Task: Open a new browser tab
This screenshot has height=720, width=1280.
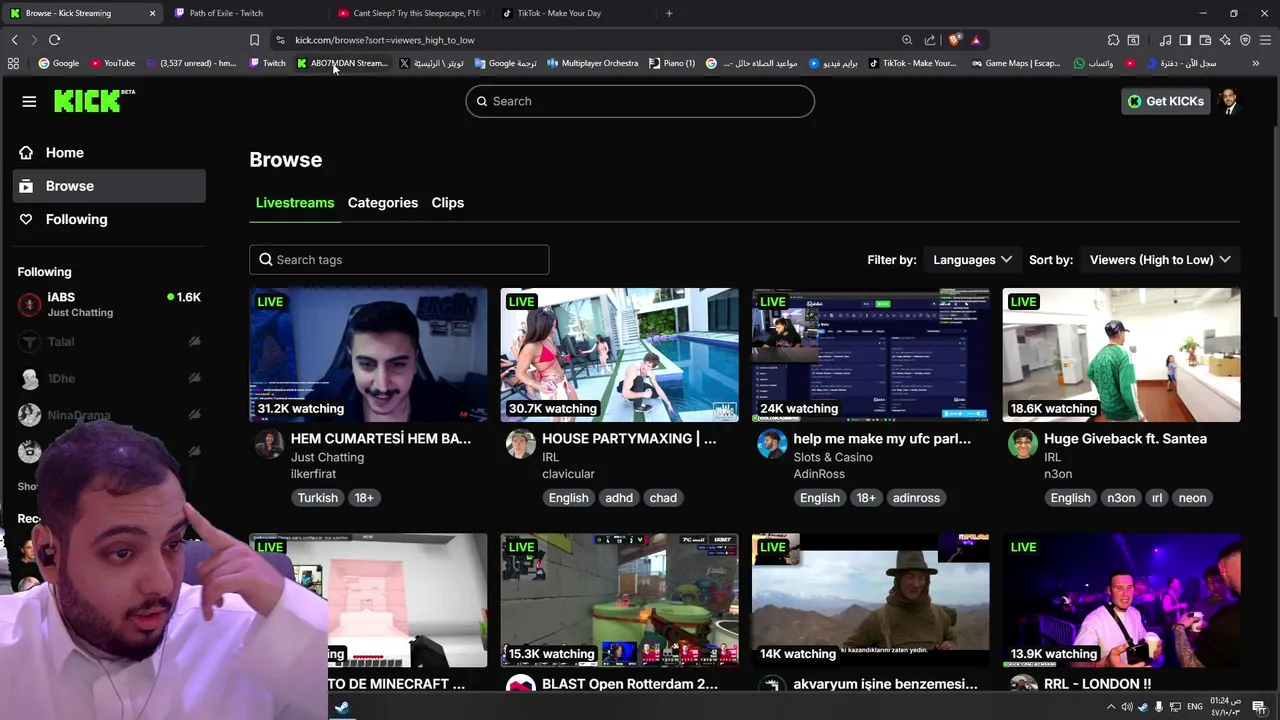Action: [x=669, y=13]
